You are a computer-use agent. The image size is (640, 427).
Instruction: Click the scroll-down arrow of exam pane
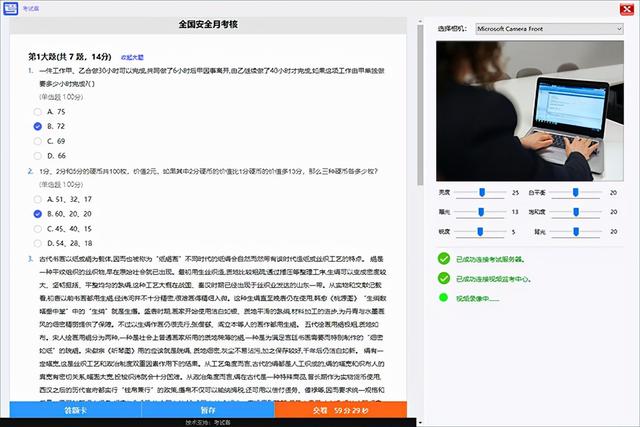click(x=420, y=423)
